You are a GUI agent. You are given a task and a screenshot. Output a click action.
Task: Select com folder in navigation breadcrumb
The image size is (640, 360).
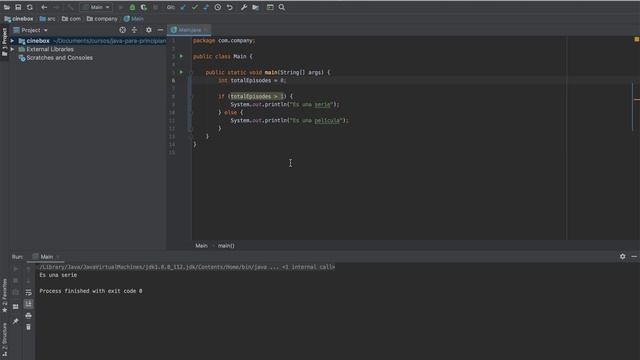(x=71, y=19)
